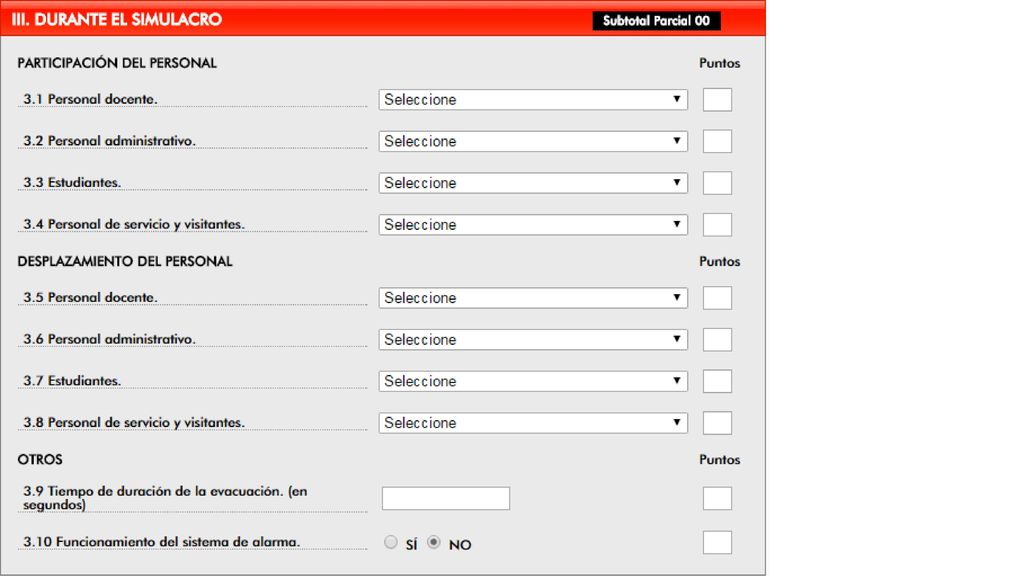Click the points box for item 3.1
The width and height of the screenshot is (1024, 576).
click(717, 99)
